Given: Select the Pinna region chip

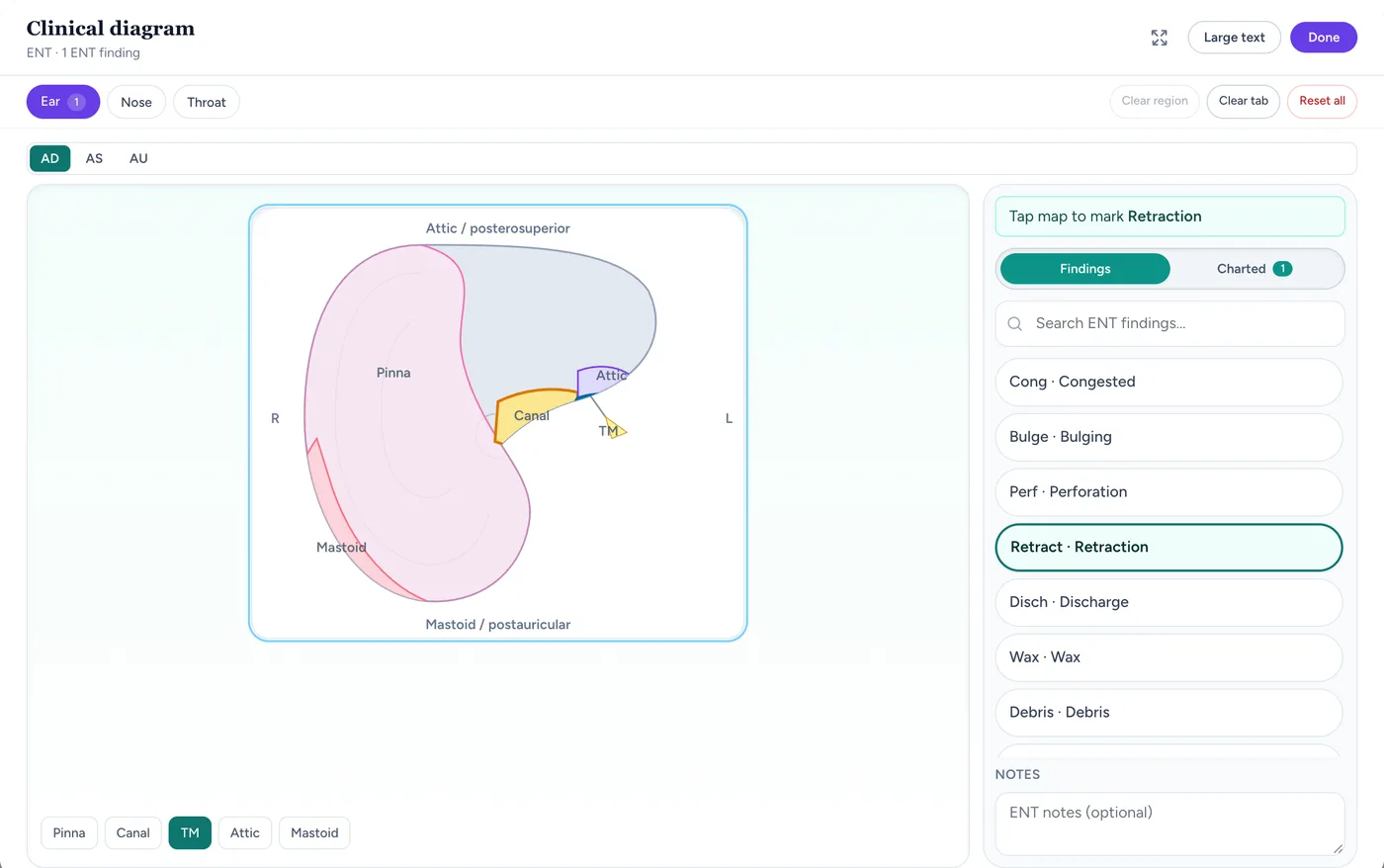Looking at the screenshot, I should tap(69, 833).
